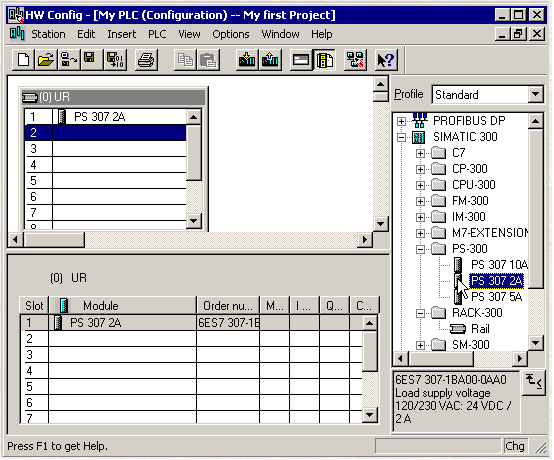Expand the M7-EXTENSION folder

click(420, 233)
